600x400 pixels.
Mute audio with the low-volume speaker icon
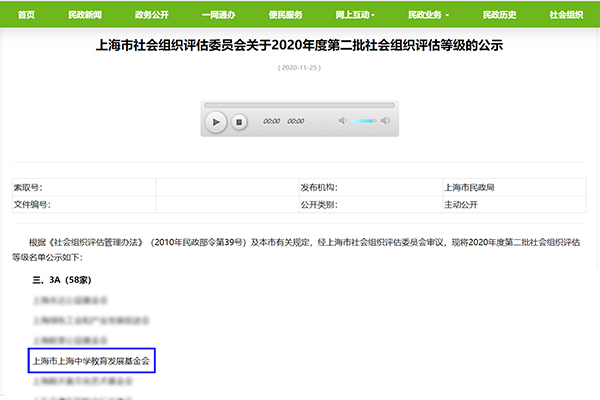tap(342, 121)
